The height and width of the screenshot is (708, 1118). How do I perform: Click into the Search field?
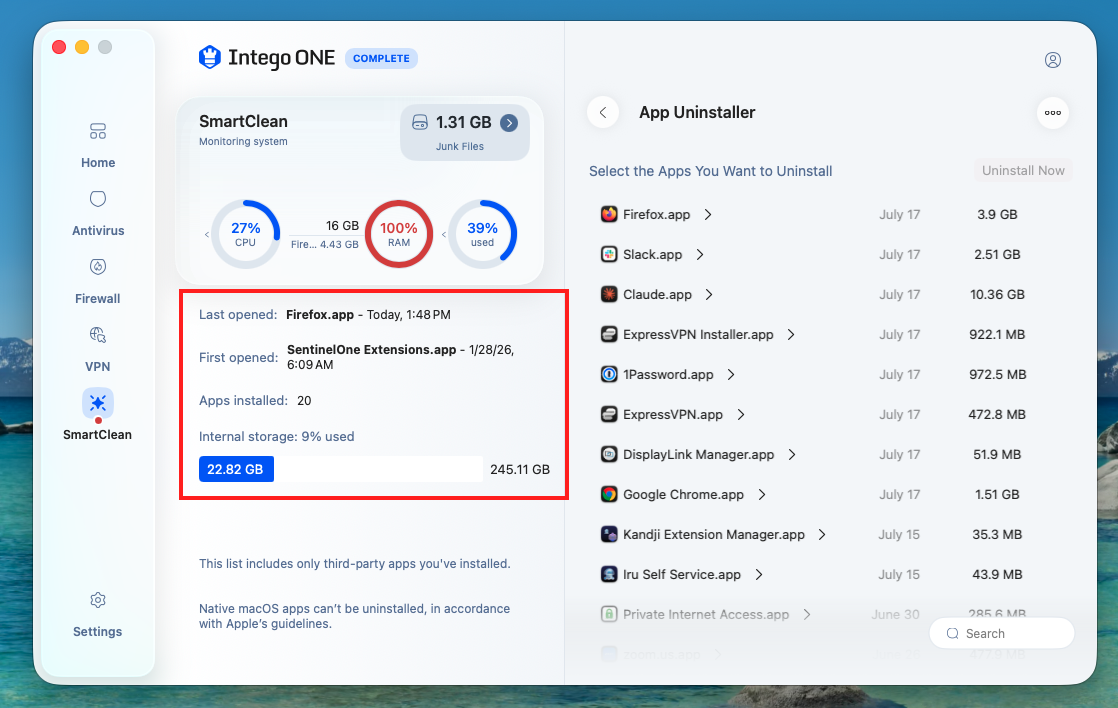(x=1002, y=633)
